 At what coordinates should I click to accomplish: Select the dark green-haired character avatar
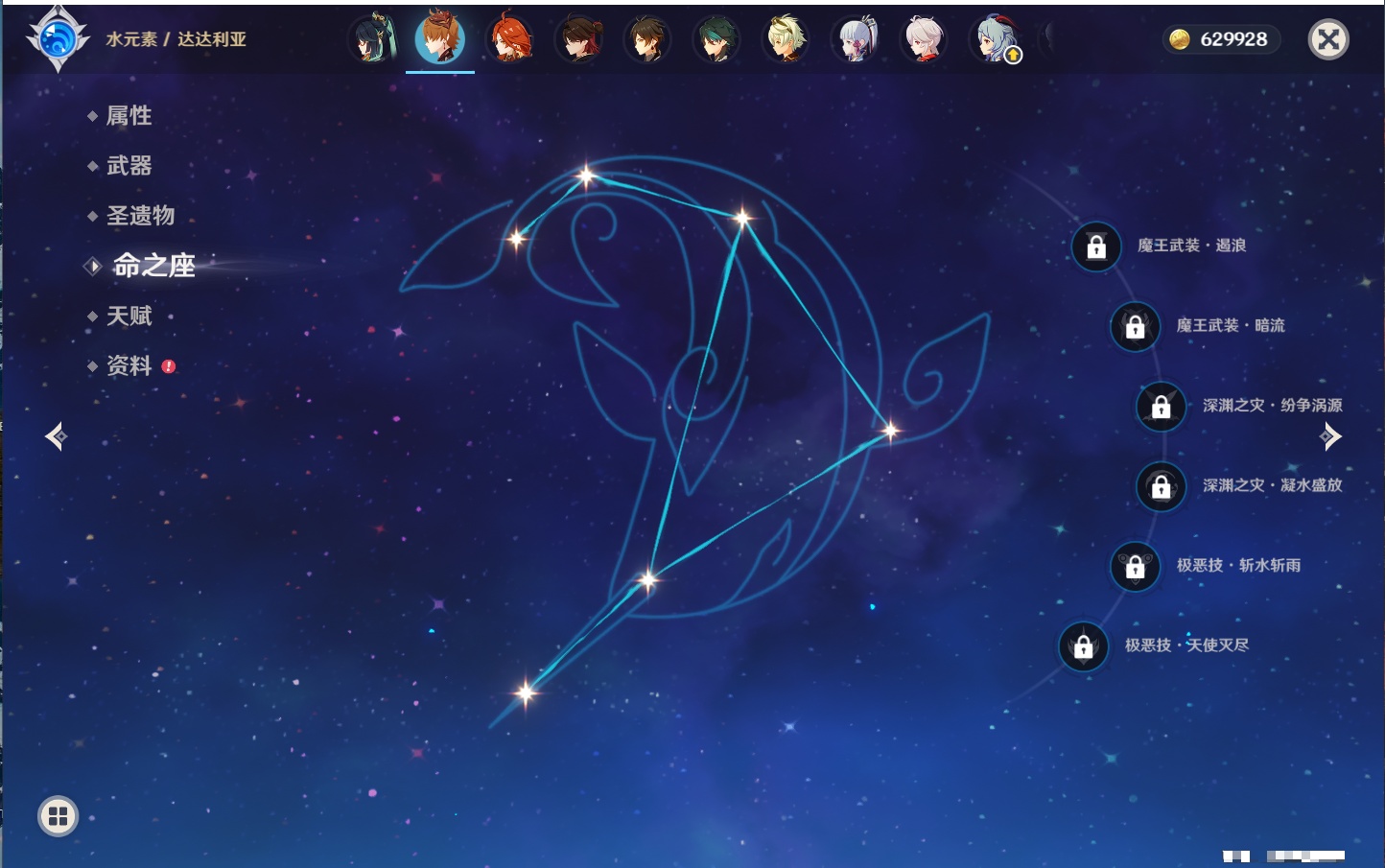click(716, 39)
